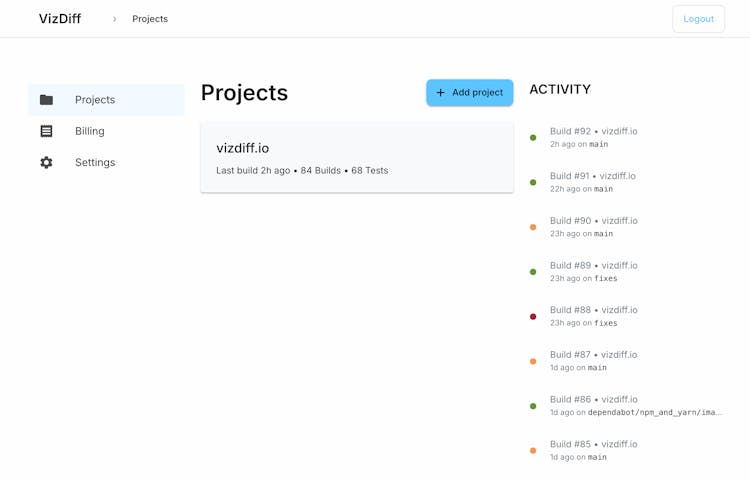Click the Logout button
The height and width of the screenshot is (480, 750).
(x=698, y=19)
